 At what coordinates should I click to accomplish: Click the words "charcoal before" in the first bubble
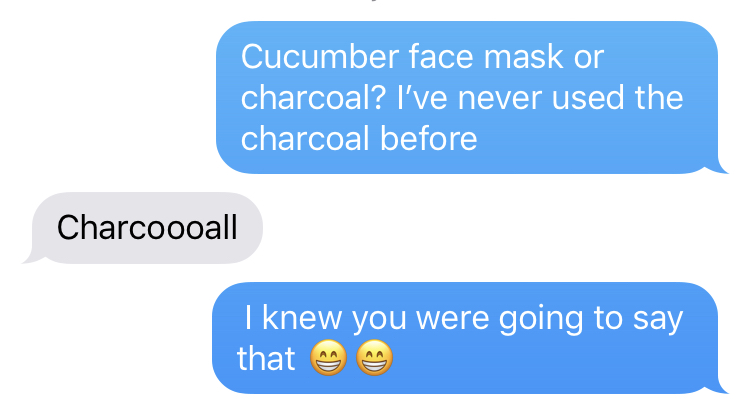(x=359, y=139)
